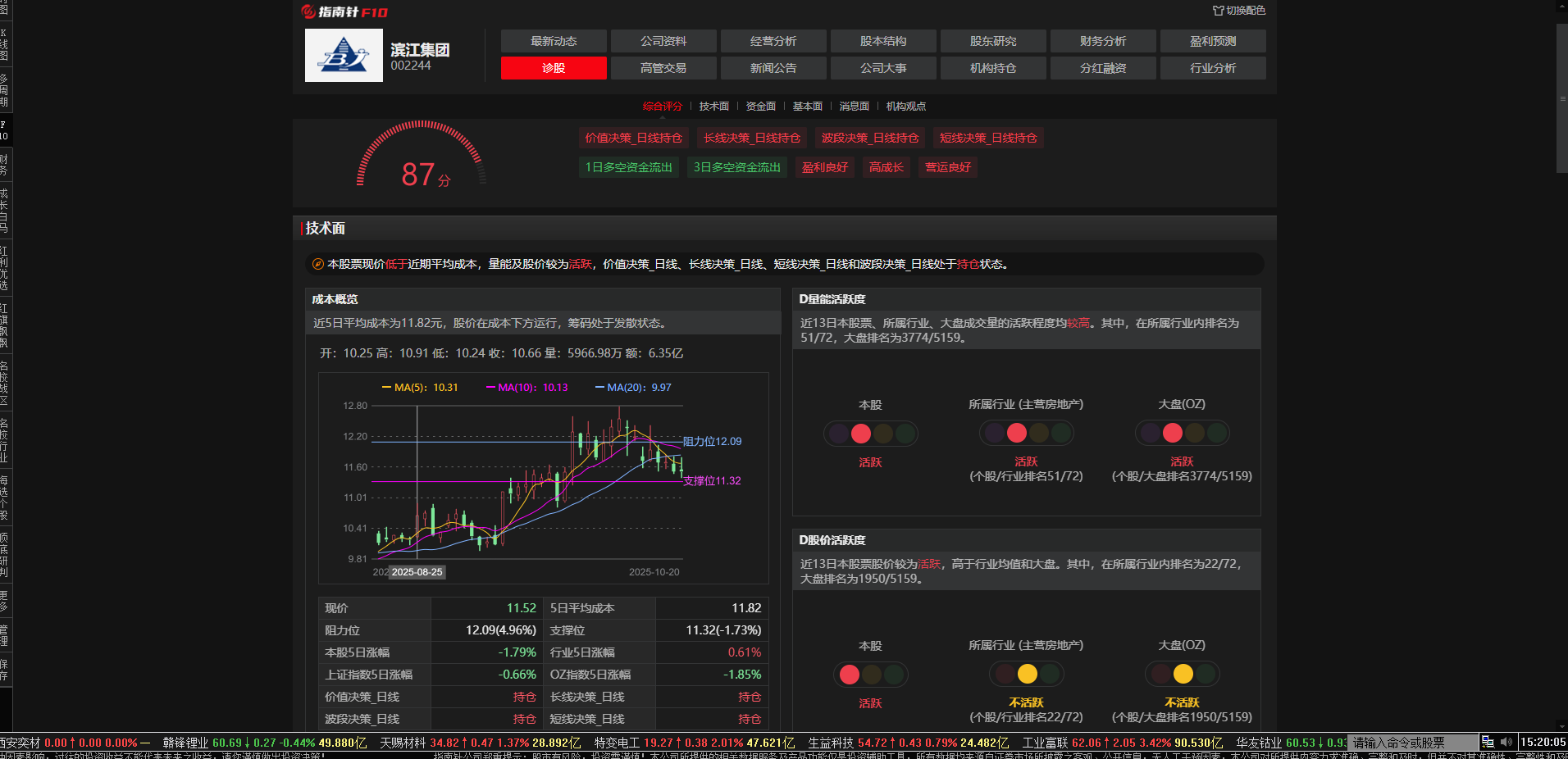Screen dimensions: 1568x759
Task: Click 管理 in the left sidebar
Action: (4, 635)
